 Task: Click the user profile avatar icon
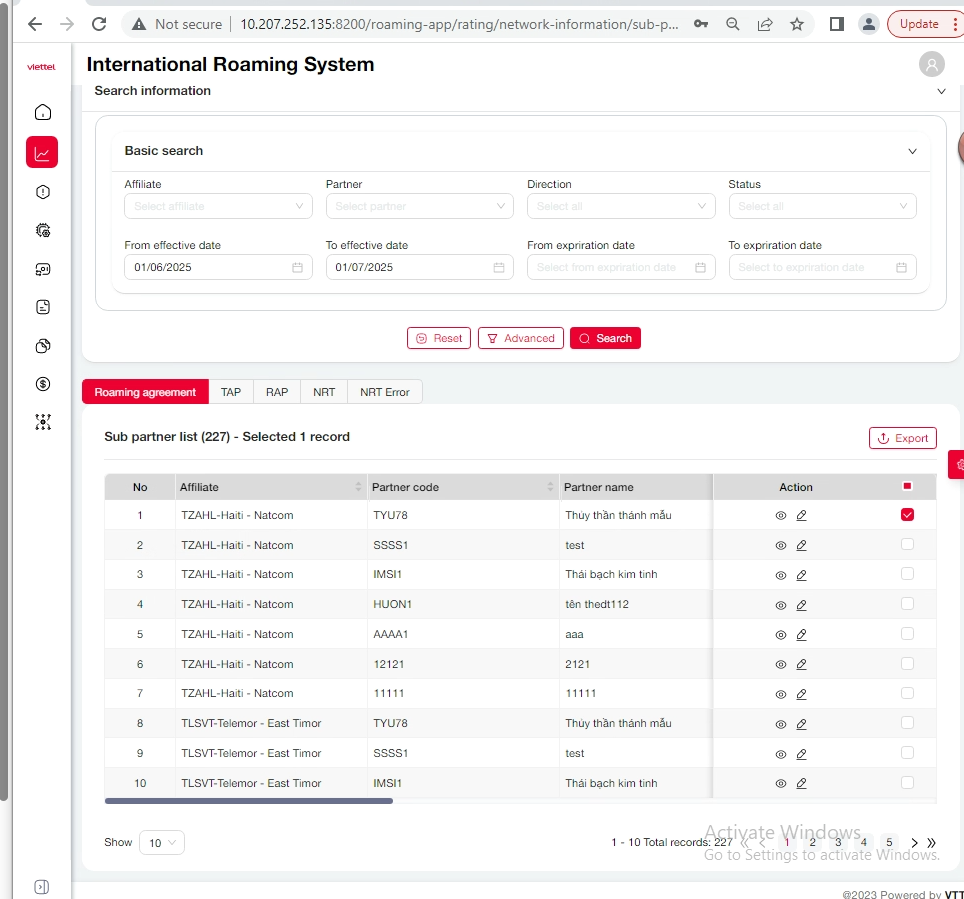931,65
